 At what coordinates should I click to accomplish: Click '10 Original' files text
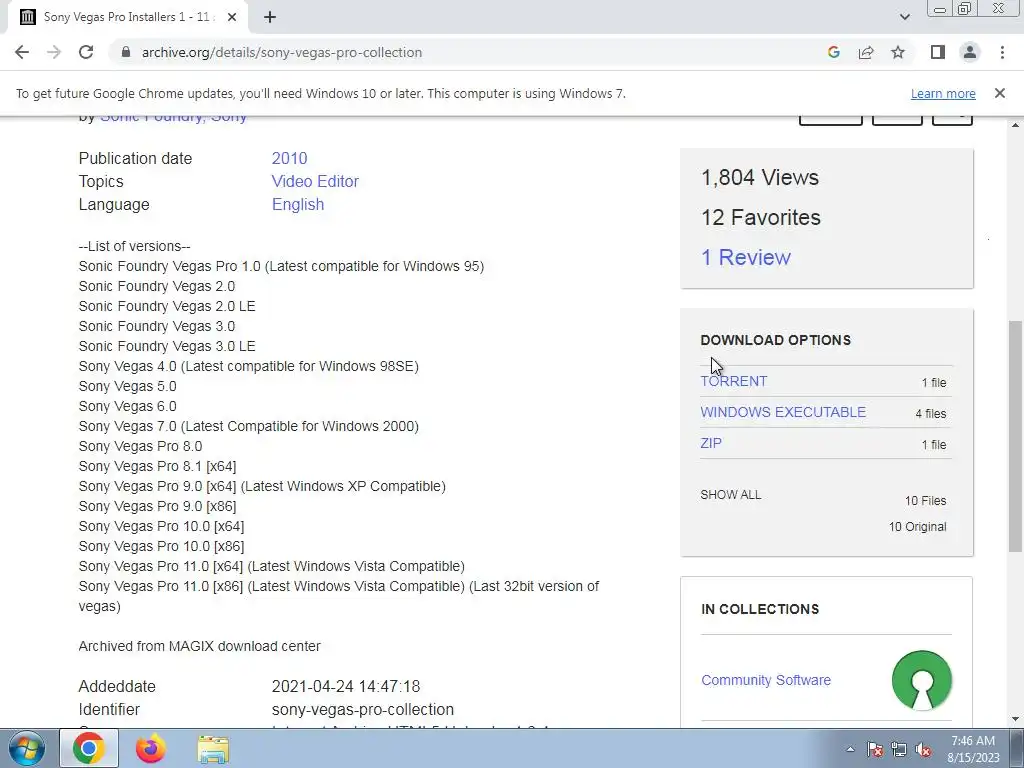(917, 526)
